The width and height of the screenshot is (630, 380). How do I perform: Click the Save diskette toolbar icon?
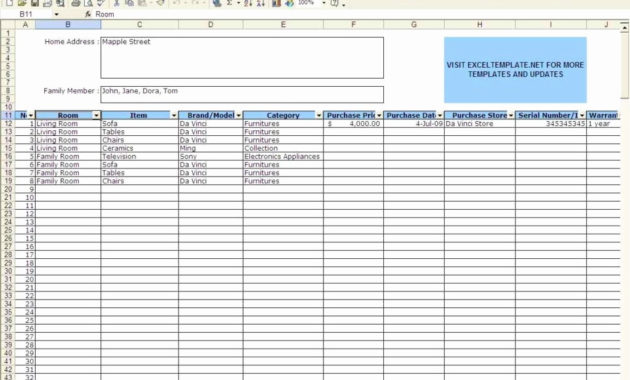pos(35,3)
